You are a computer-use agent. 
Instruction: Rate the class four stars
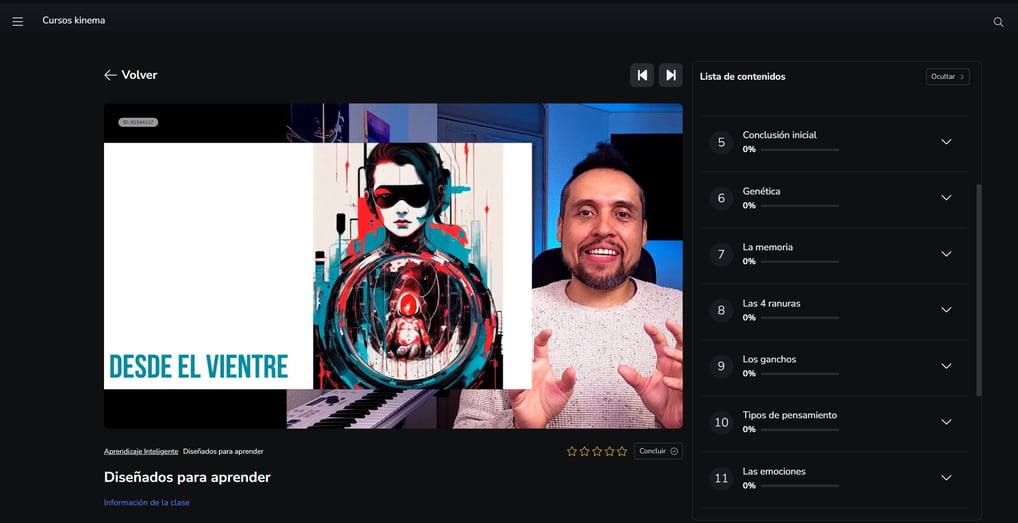pos(610,451)
